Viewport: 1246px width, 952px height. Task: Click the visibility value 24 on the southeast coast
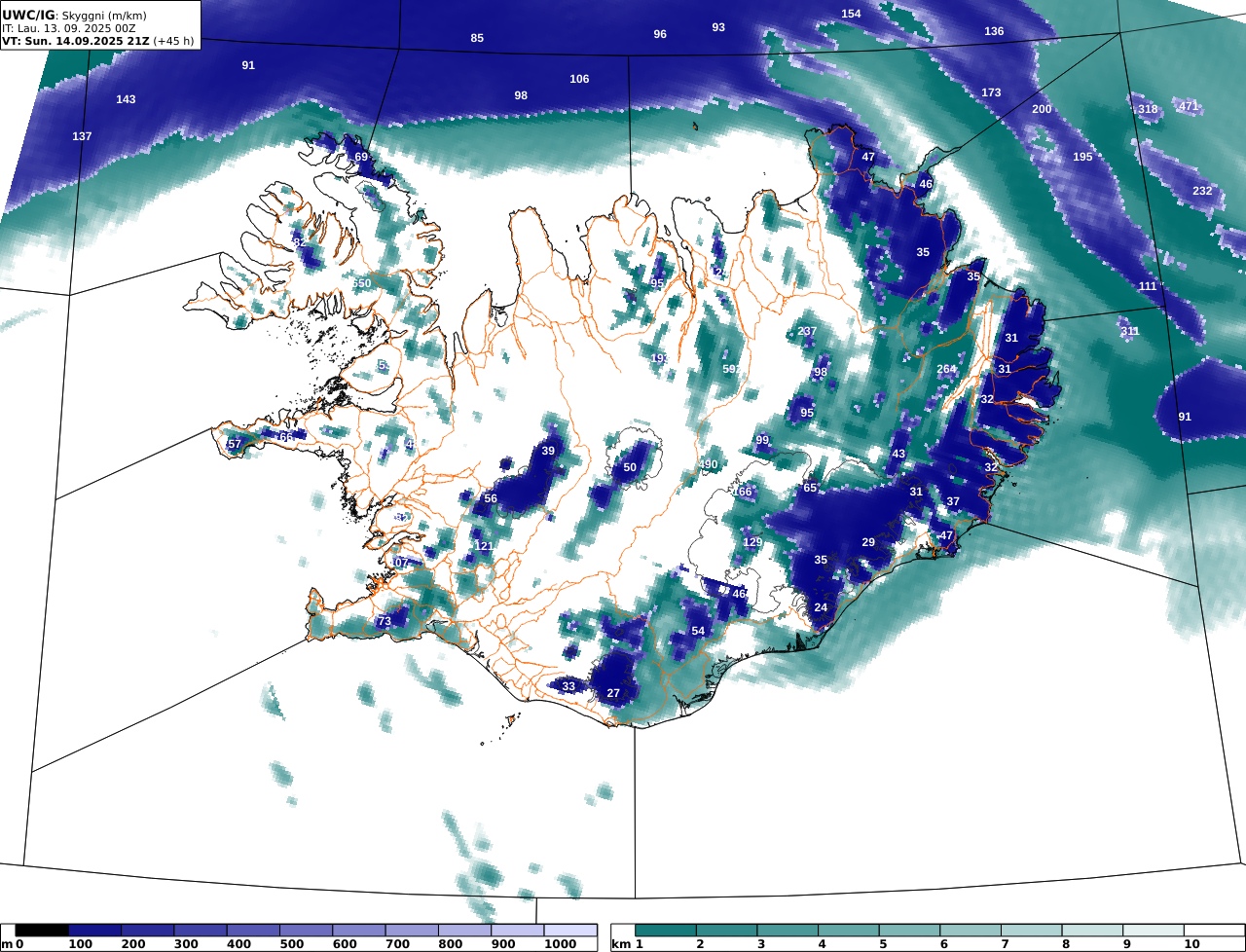point(821,607)
